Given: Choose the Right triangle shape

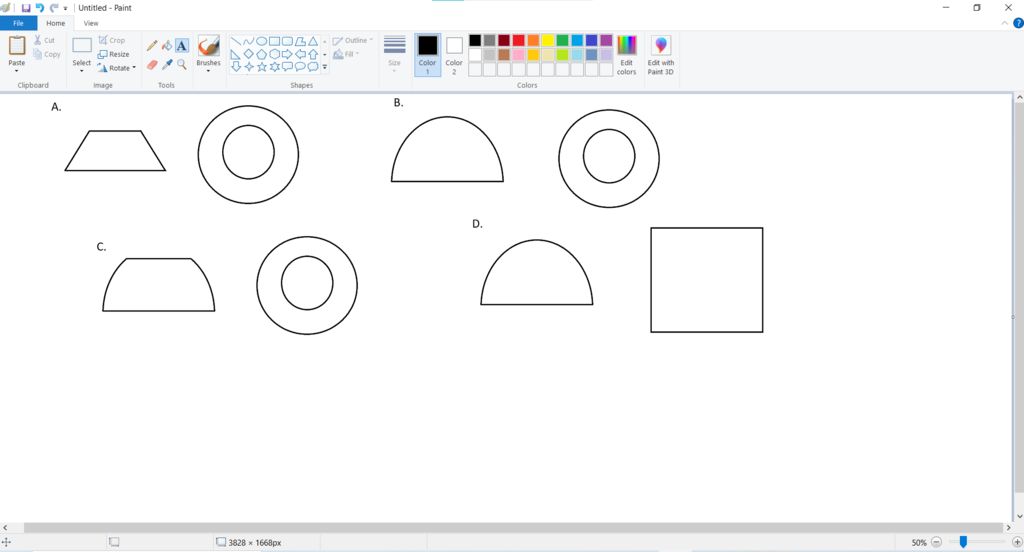Looking at the screenshot, I should [x=236, y=54].
